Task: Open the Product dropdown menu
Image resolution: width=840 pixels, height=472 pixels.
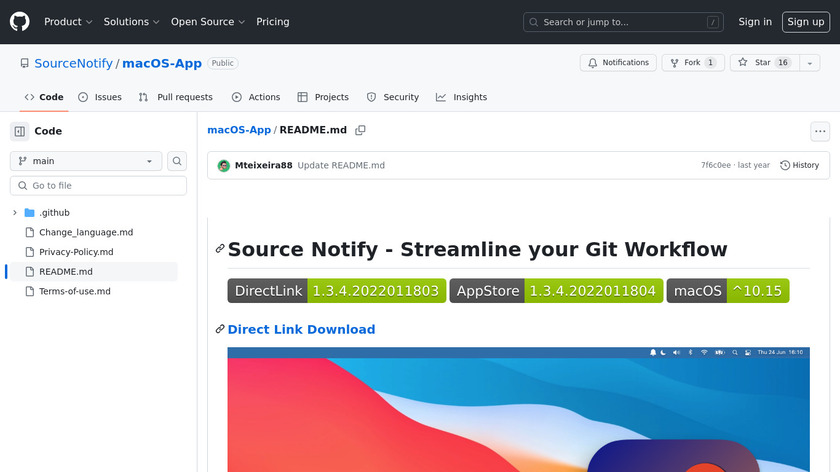Action: [x=68, y=22]
